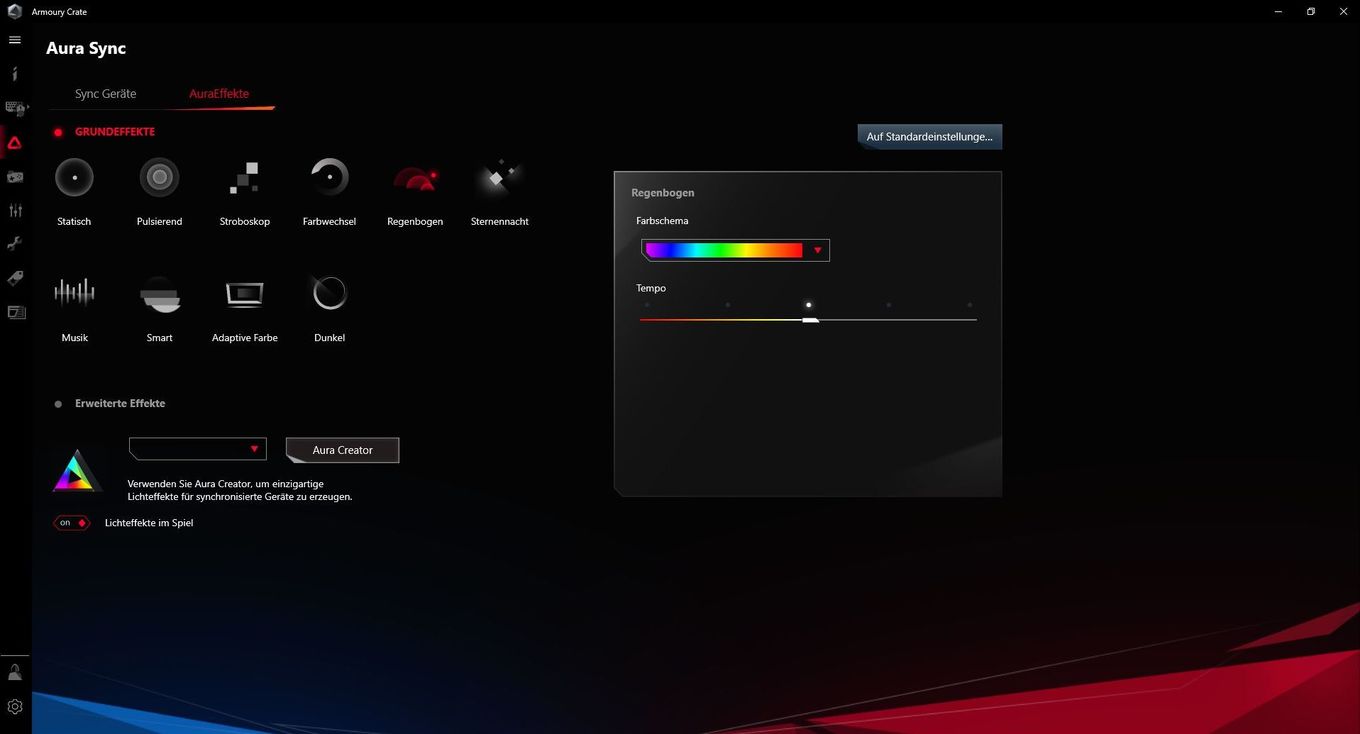The width and height of the screenshot is (1360, 734).
Task: Open the hamburger navigation menu
Action: [x=15, y=40]
